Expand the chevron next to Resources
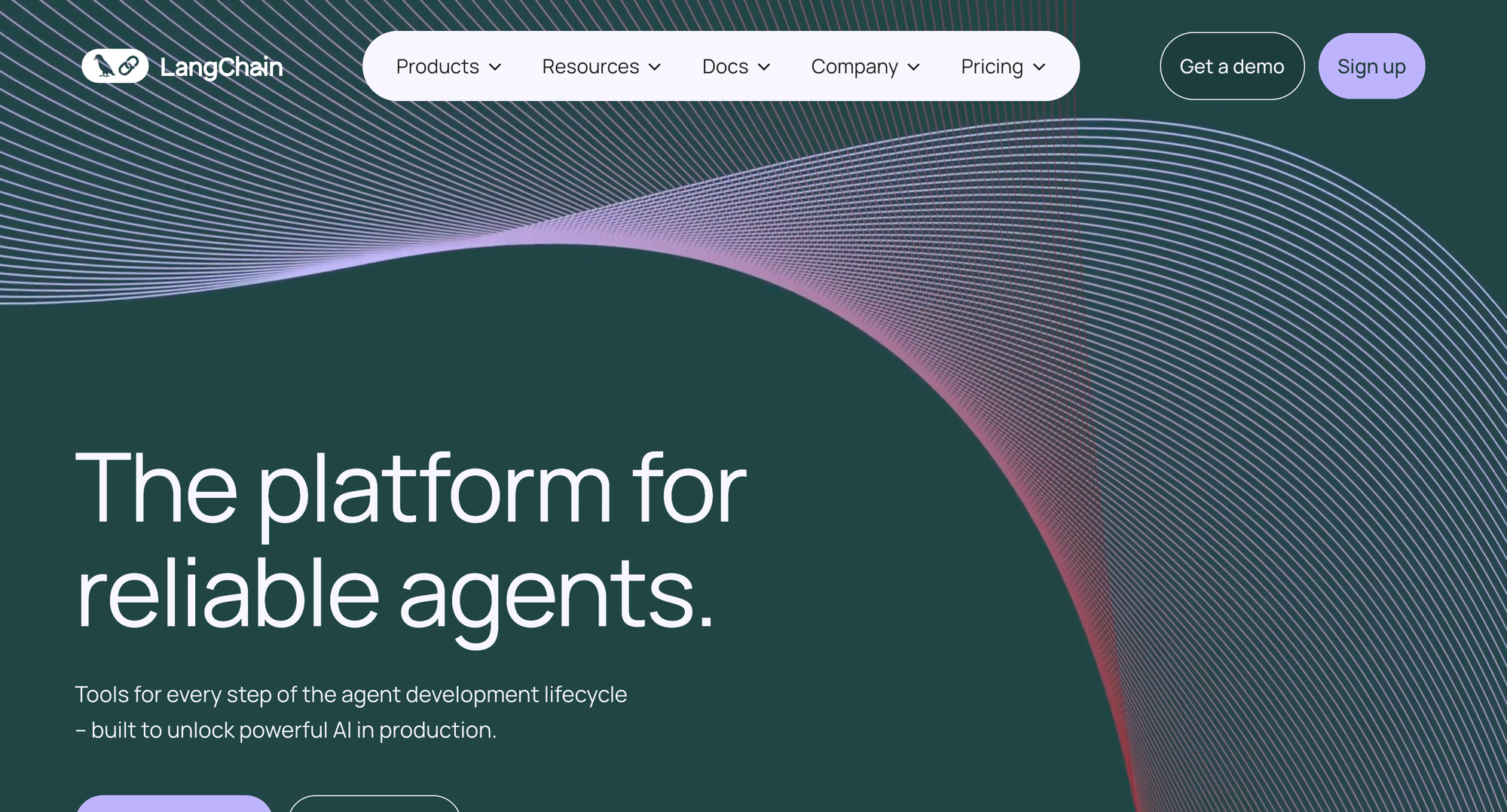Image resolution: width=1507 pixels, height=812 pixels. click(655, 67)
